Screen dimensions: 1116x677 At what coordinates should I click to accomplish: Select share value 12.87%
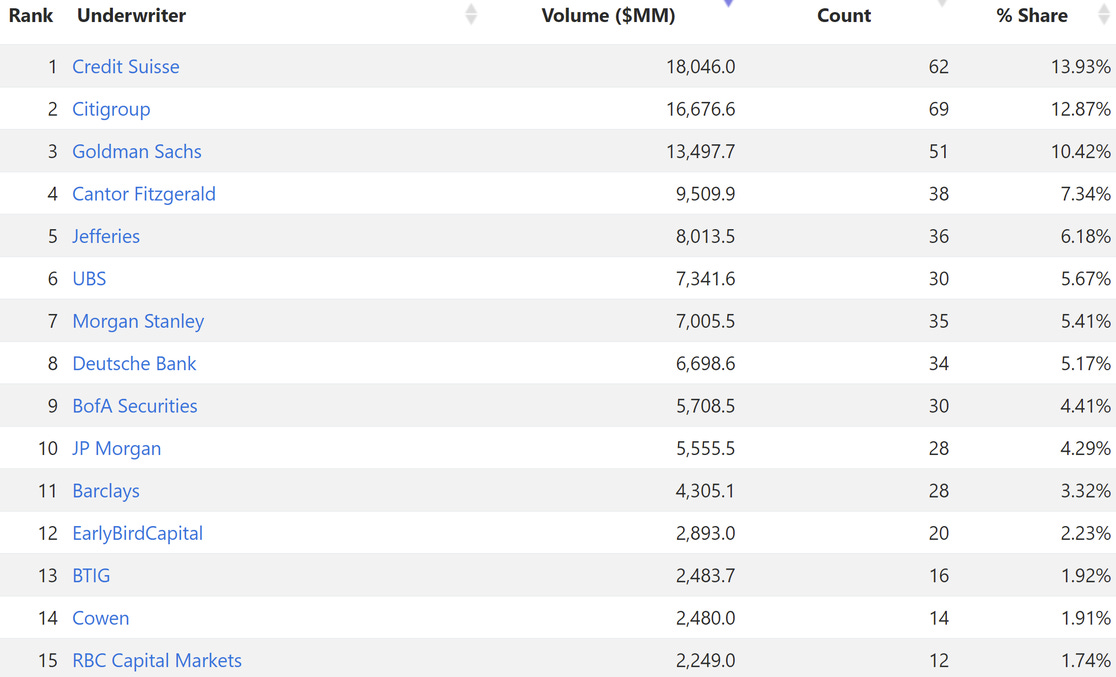point(1080,109)
